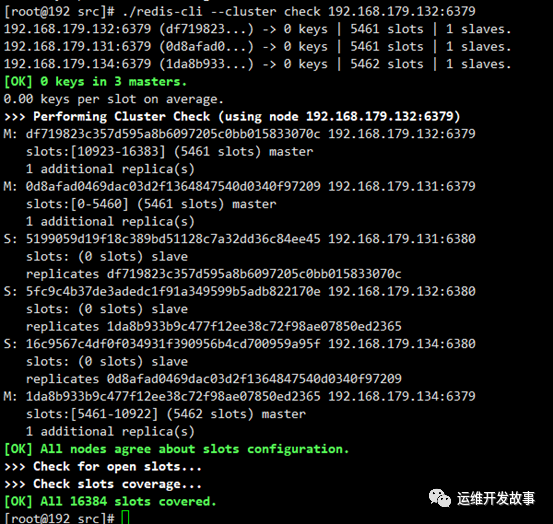Viewport: 553px width, 524px height.
Task: Click the 'Performing Cluster Check' heading line
Action: [x=232, y=116]
